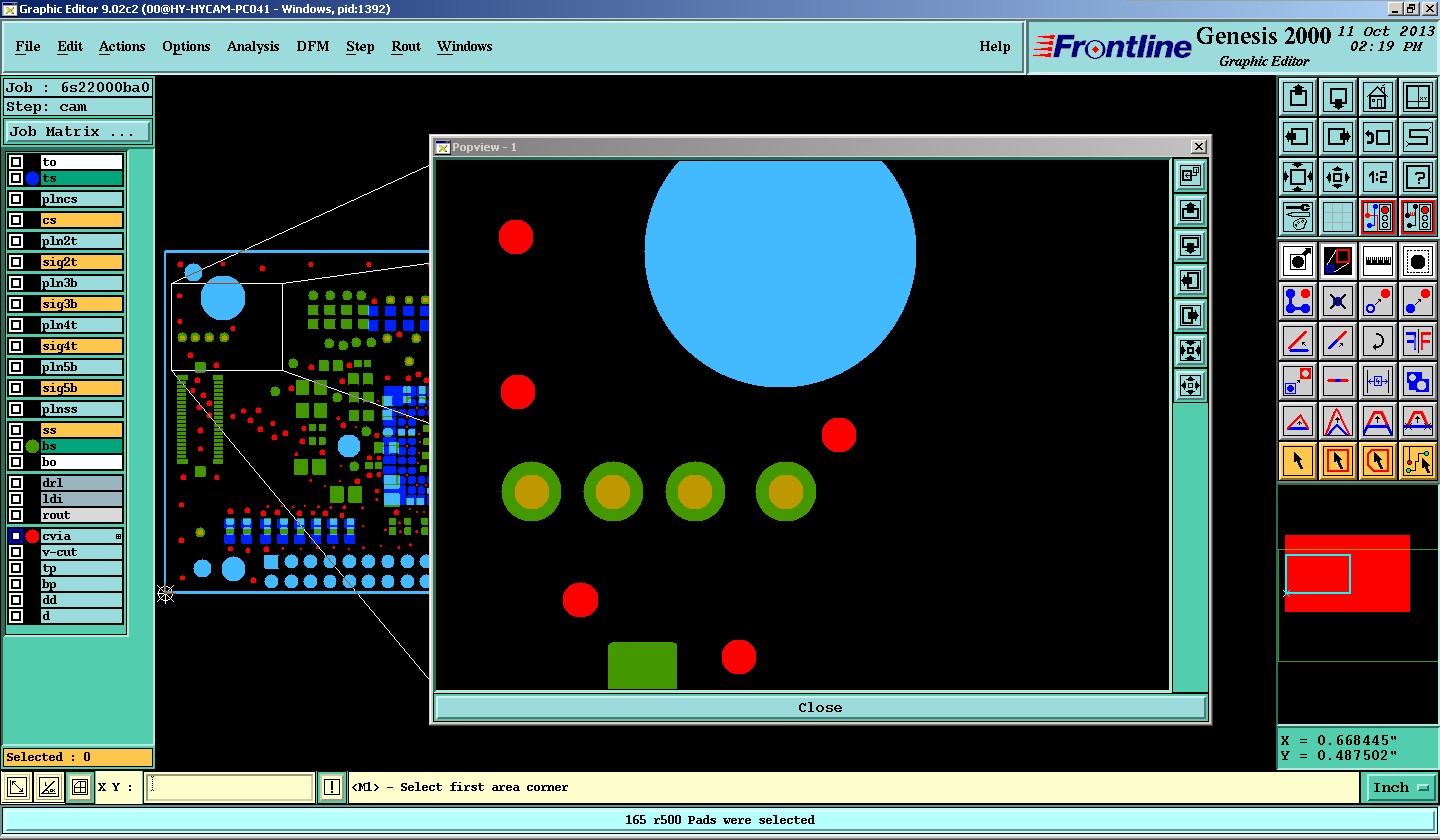Click the green color dot on bs layer
Viewport: 1440px width, 840px height.
tap(32, 447)
